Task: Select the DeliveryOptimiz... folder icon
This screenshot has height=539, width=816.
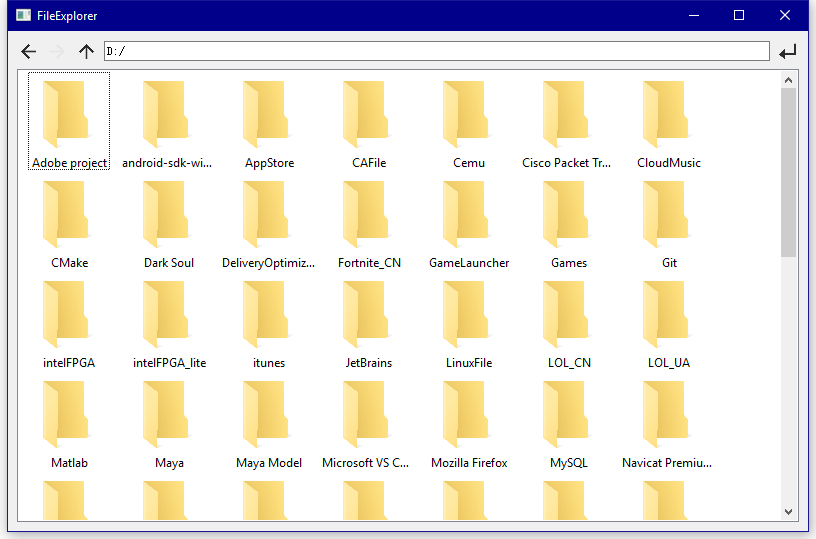Action: 265,214
